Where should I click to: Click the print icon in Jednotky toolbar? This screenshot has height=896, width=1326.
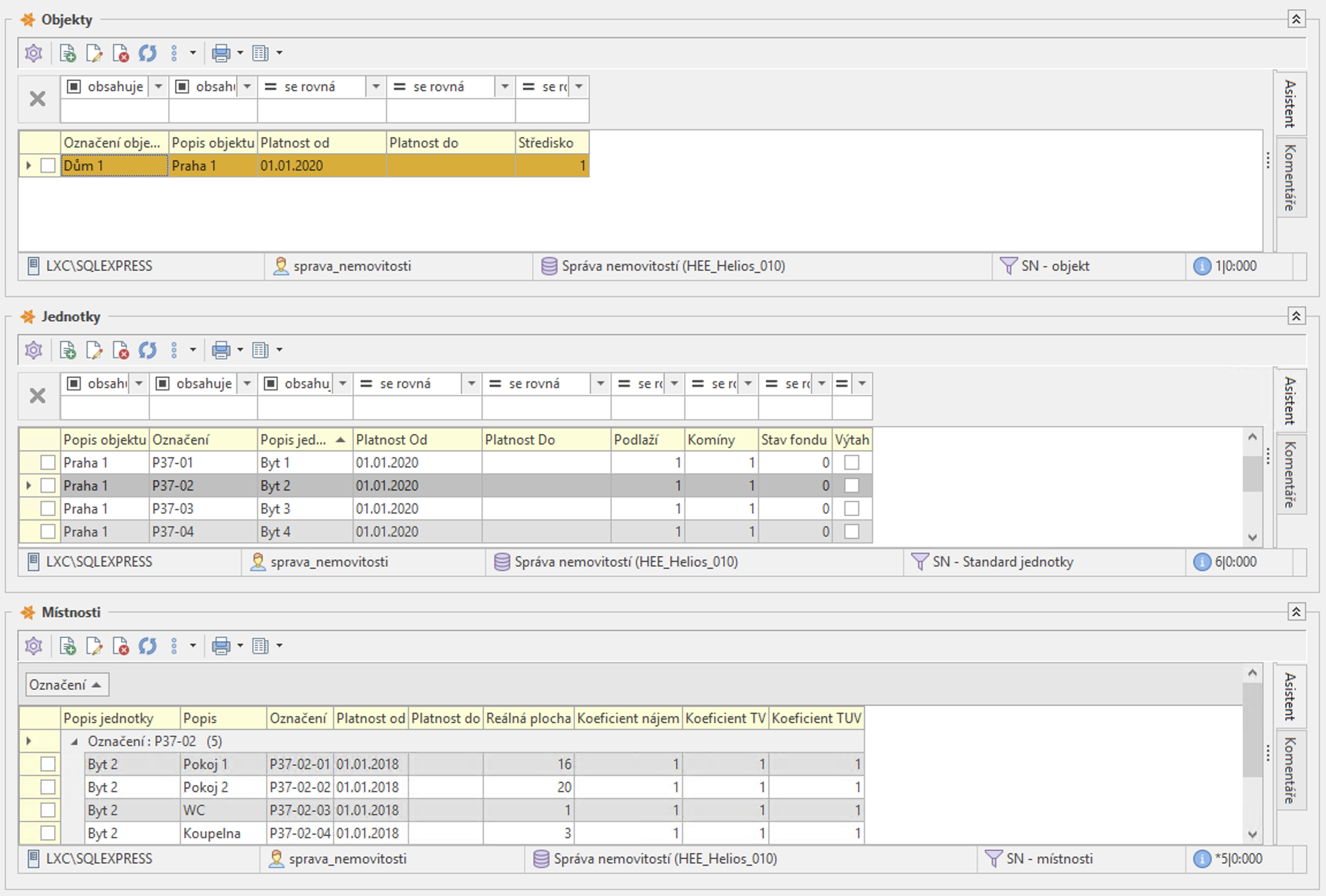[x=221, y=350]
